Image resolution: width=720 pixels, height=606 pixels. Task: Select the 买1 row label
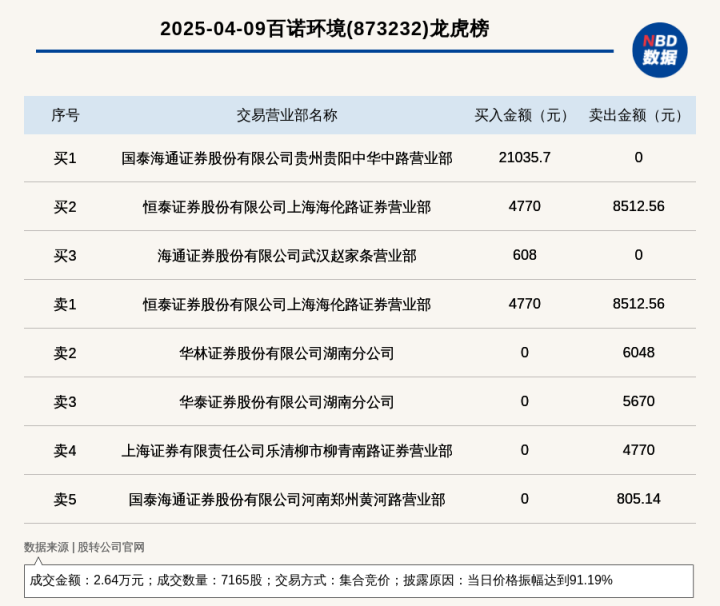click(x=65, y=158)
